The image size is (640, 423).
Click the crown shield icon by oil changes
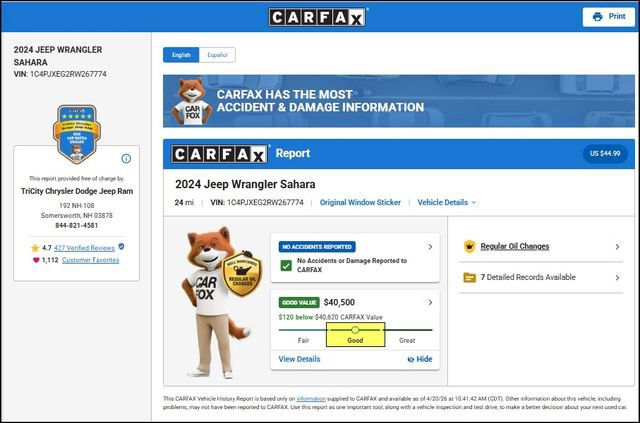(x=470, y=247)
